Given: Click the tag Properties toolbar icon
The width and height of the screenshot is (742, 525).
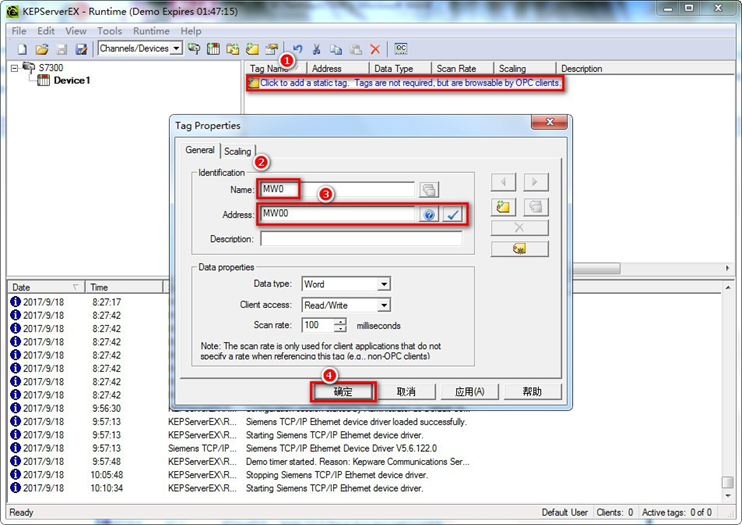Looking at the screenshot, I should coord(272,48).
